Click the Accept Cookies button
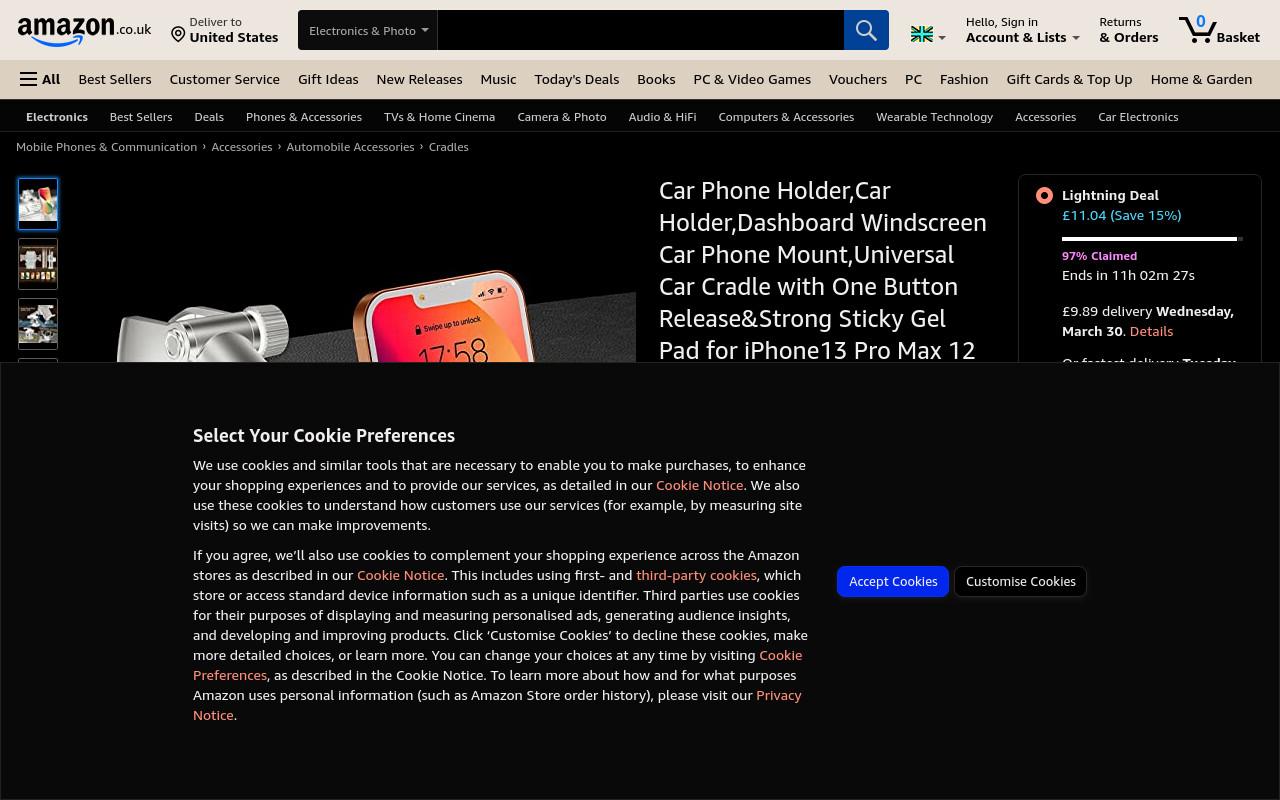The height and width of the screenshot is (800, 1280). pos(893,581)
